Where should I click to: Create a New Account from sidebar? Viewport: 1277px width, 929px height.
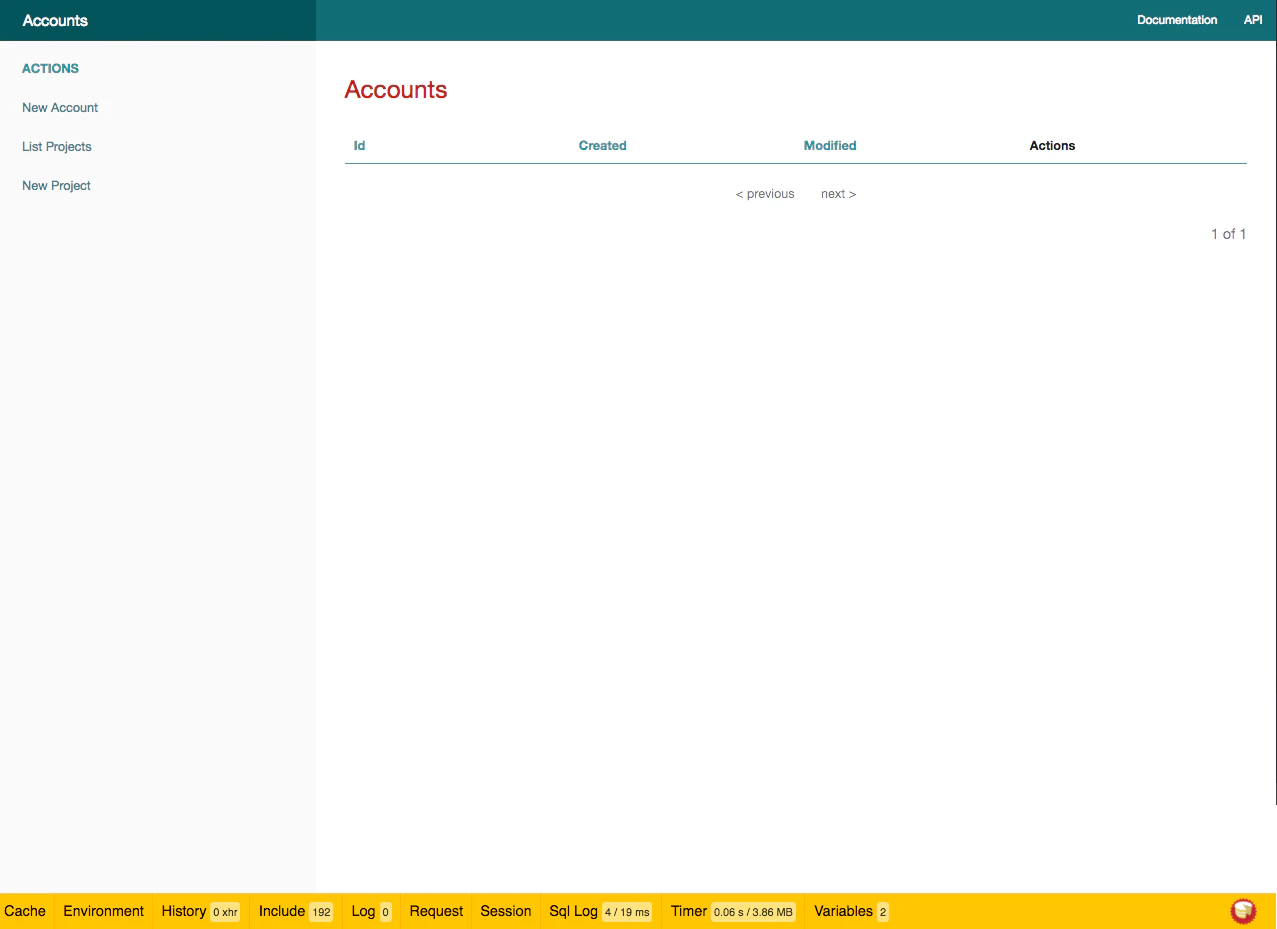(60, 107)
